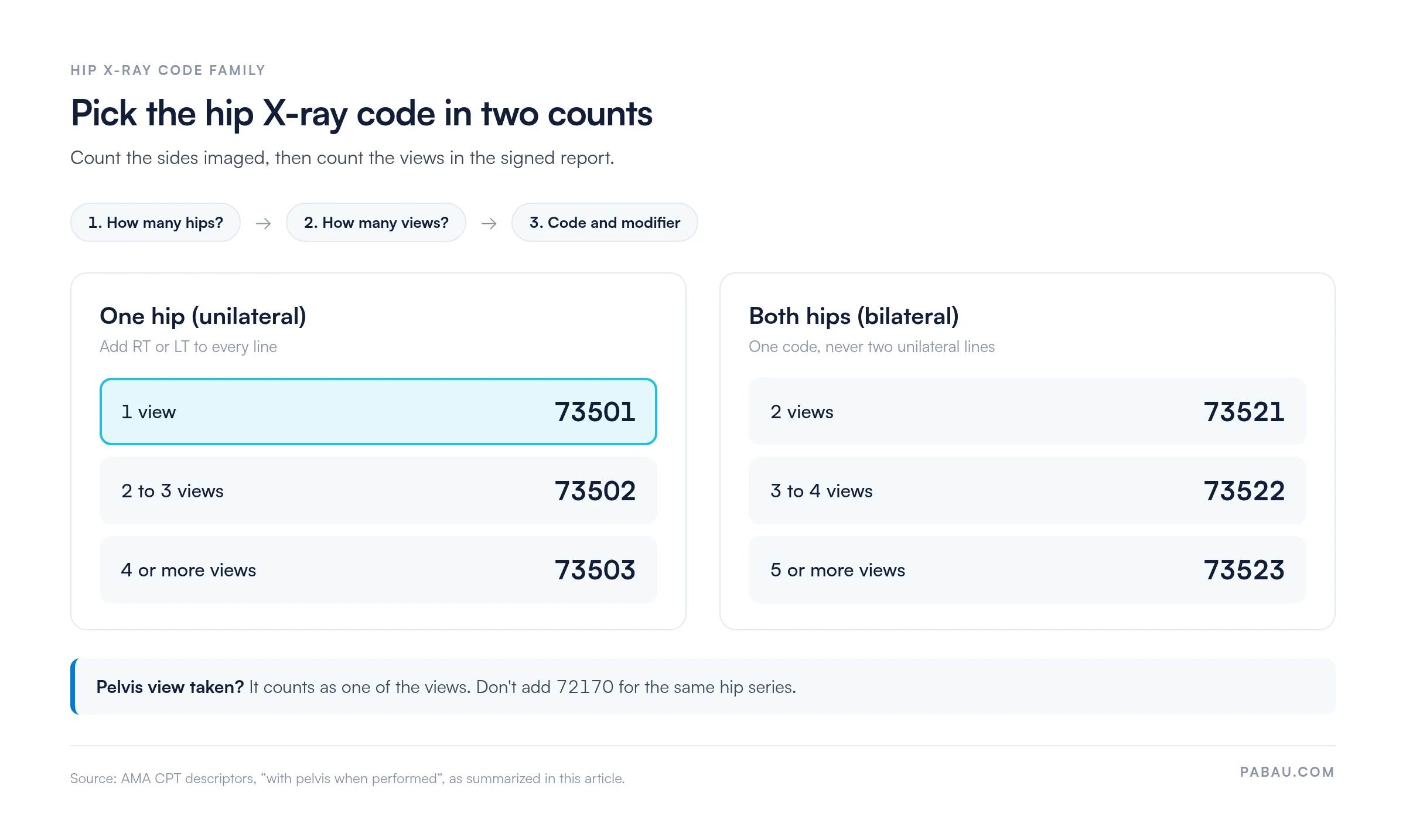Click the 'One hip (unilateral)' card heading

click(x=203, y=316)
